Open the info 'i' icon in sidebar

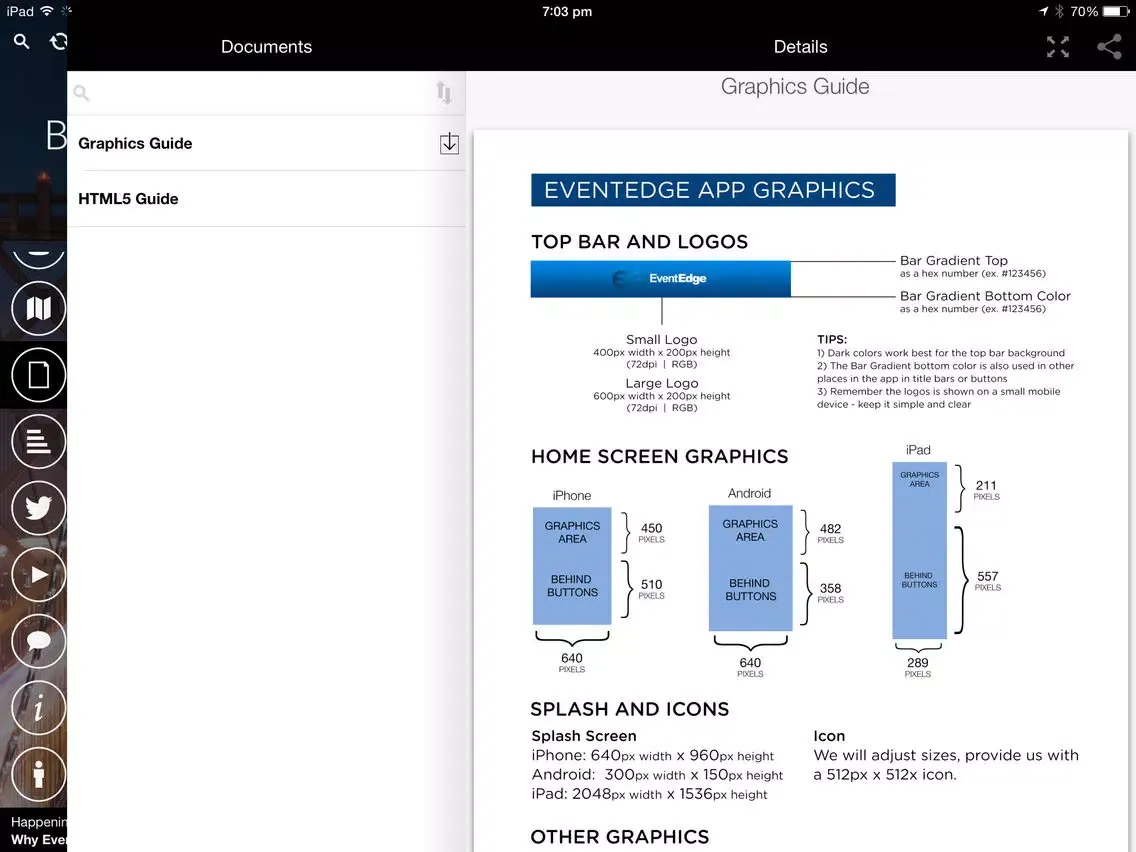38,708
